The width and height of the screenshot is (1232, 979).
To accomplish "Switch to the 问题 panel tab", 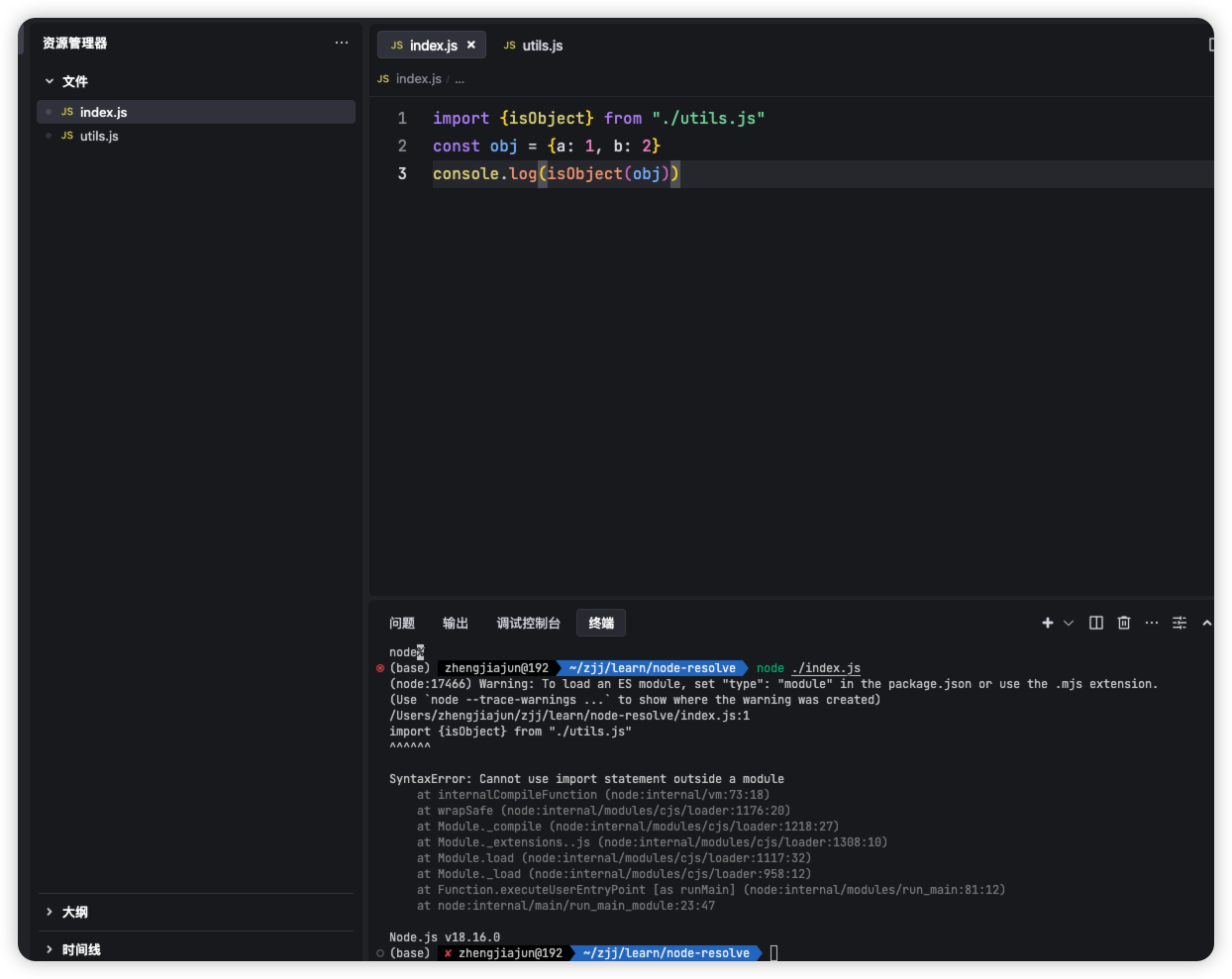I will coord(402,623).
